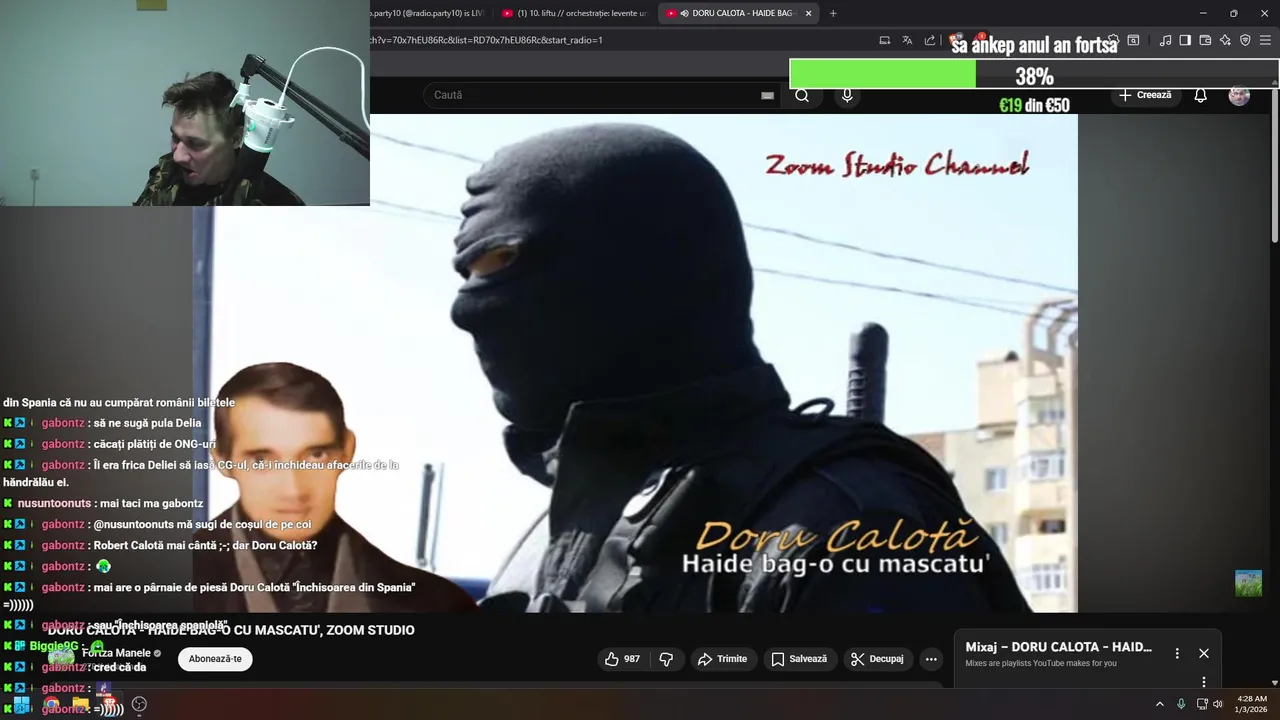Open the music note playlist icon in toolbar

coord(1165,40)
